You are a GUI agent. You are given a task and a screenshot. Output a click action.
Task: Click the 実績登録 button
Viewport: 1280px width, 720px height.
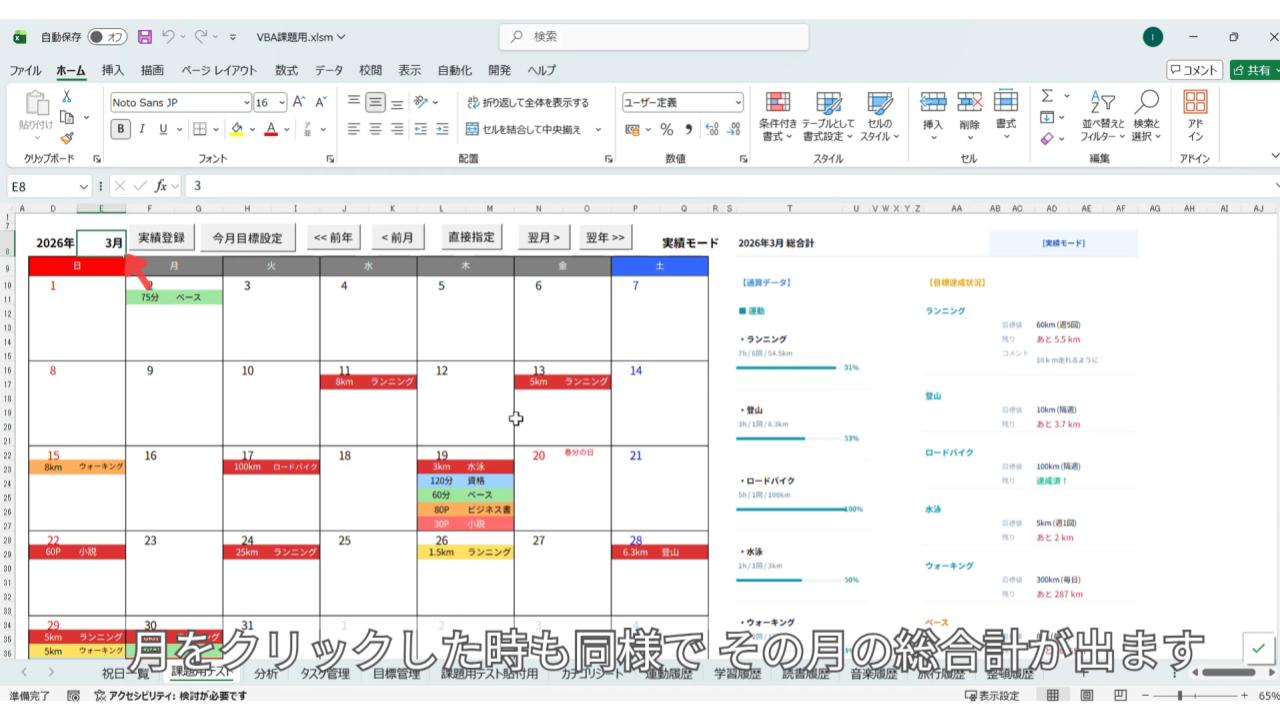[x=161, y=238]
